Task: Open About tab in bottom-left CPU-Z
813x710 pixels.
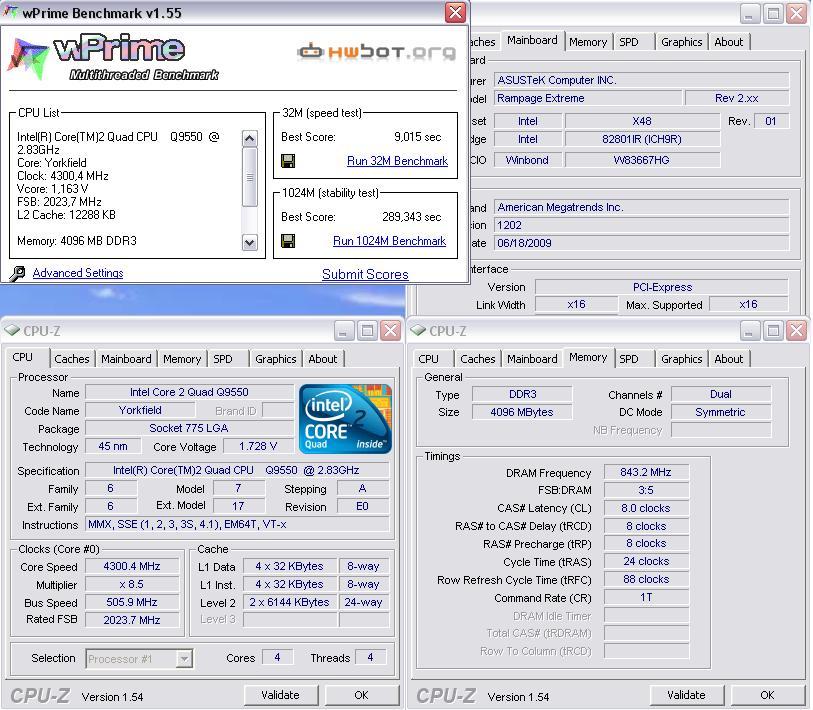Action: [323, 359]
